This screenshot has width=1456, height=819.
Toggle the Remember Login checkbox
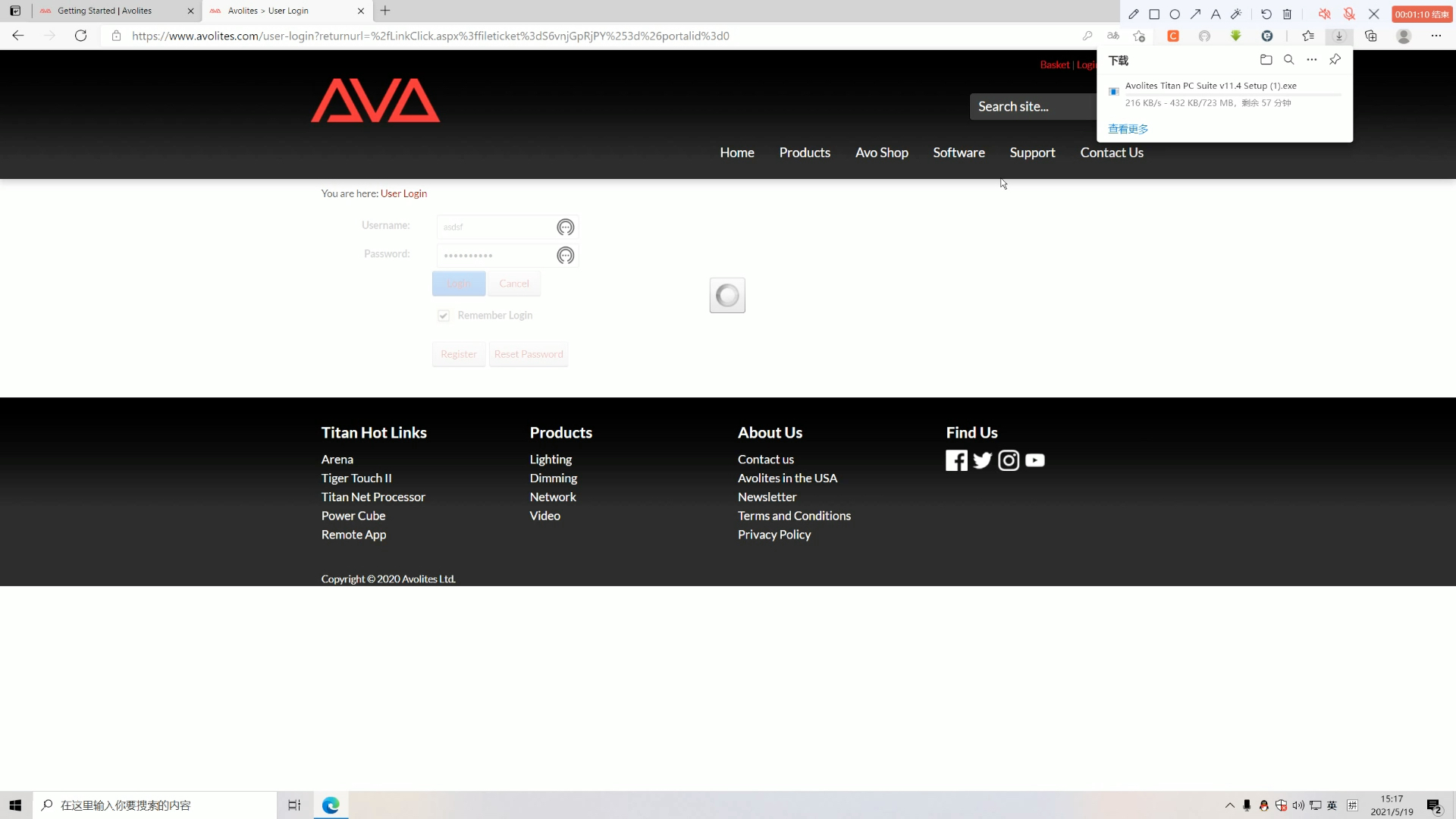(444, 315)
